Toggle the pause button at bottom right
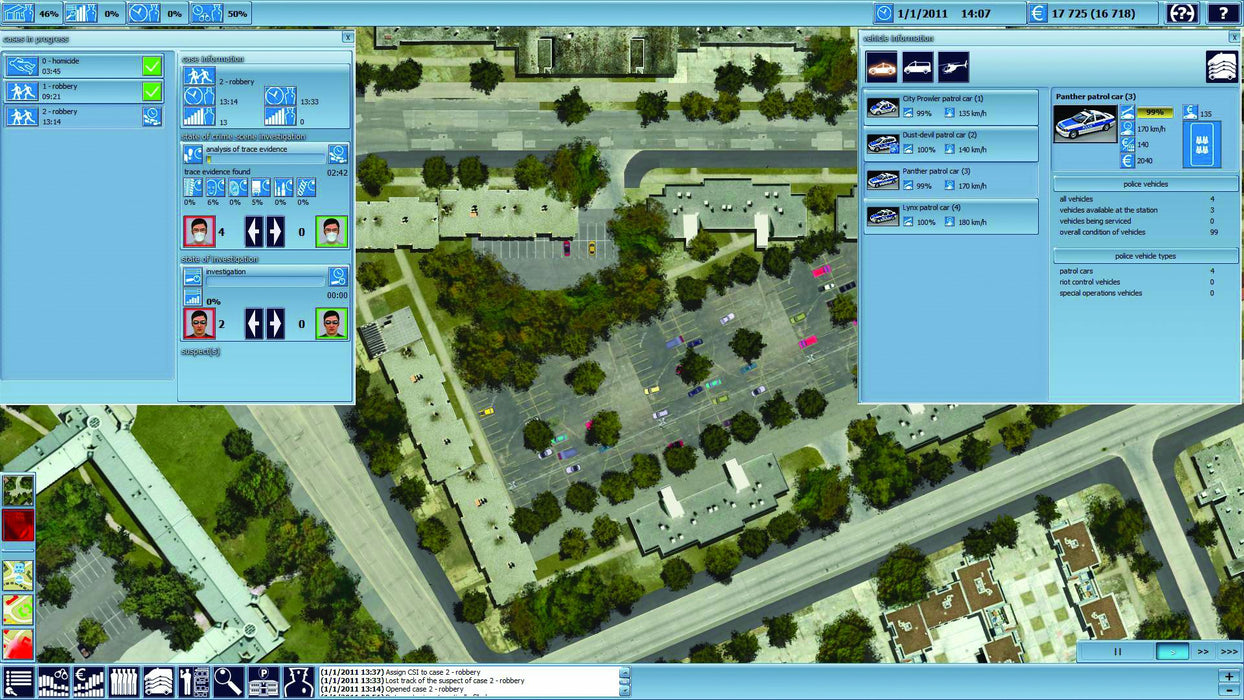The height and width of the screenshot is (700, 1244). (1117, 650)
